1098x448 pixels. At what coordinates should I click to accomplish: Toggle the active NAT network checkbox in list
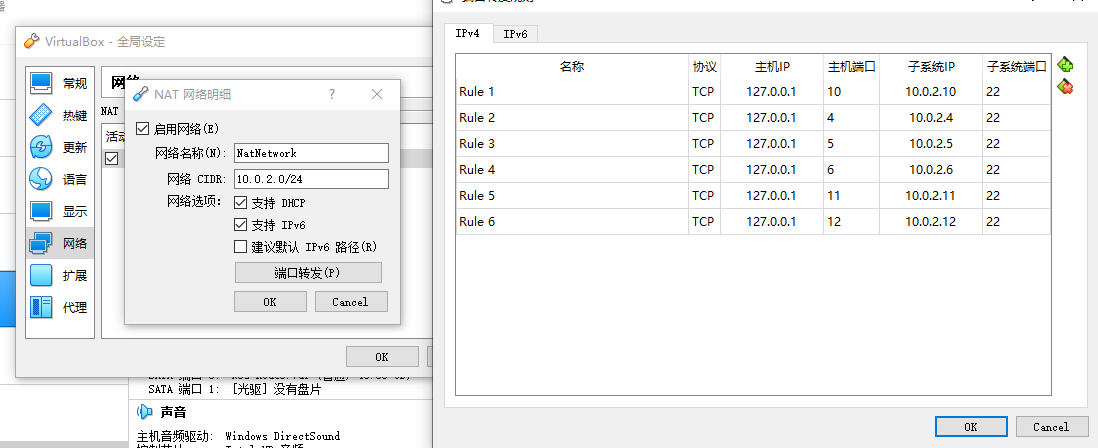pyautogui.click(x=111, y=159)
